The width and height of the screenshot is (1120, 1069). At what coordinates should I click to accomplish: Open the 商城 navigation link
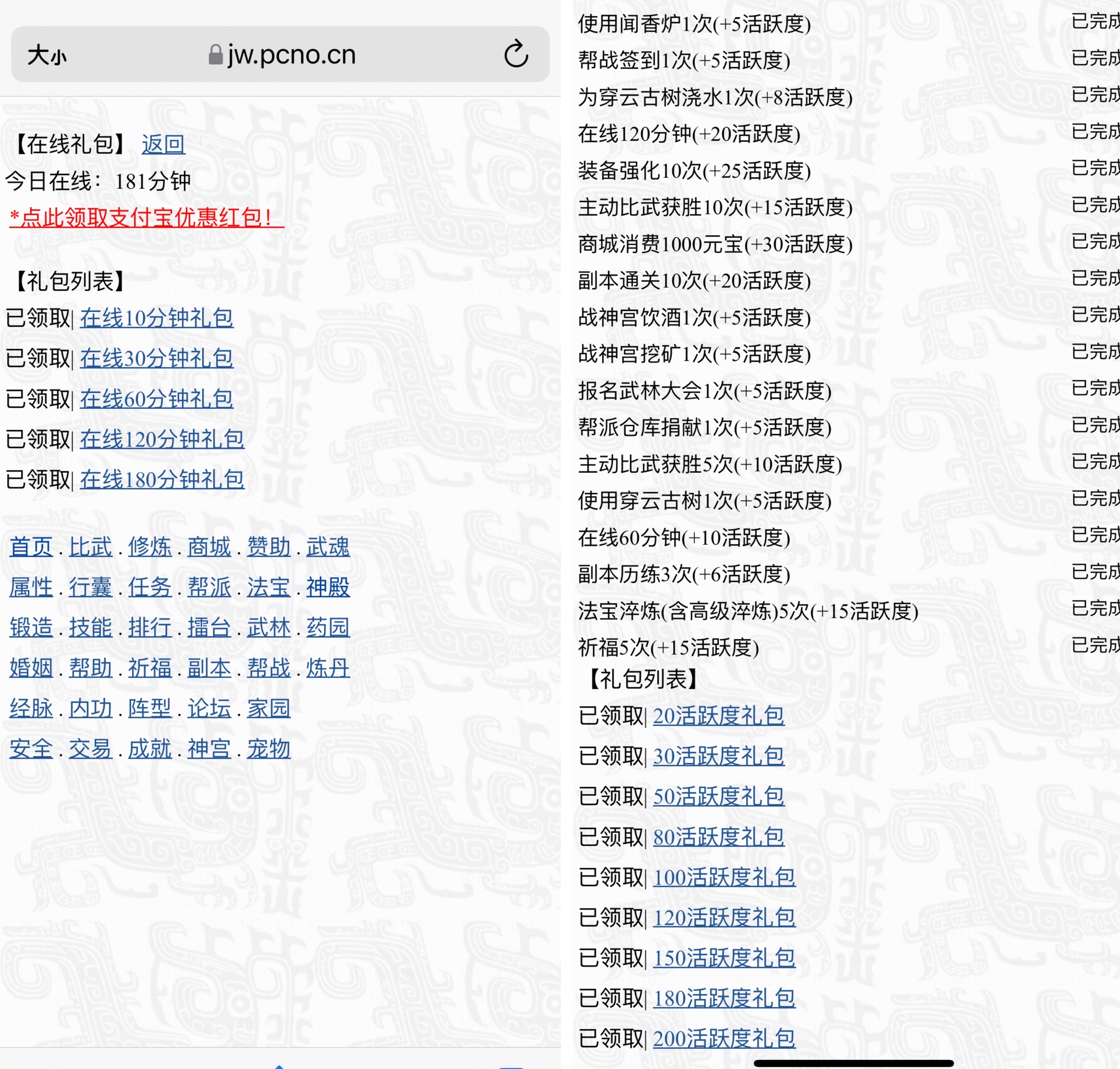point(209,547)
